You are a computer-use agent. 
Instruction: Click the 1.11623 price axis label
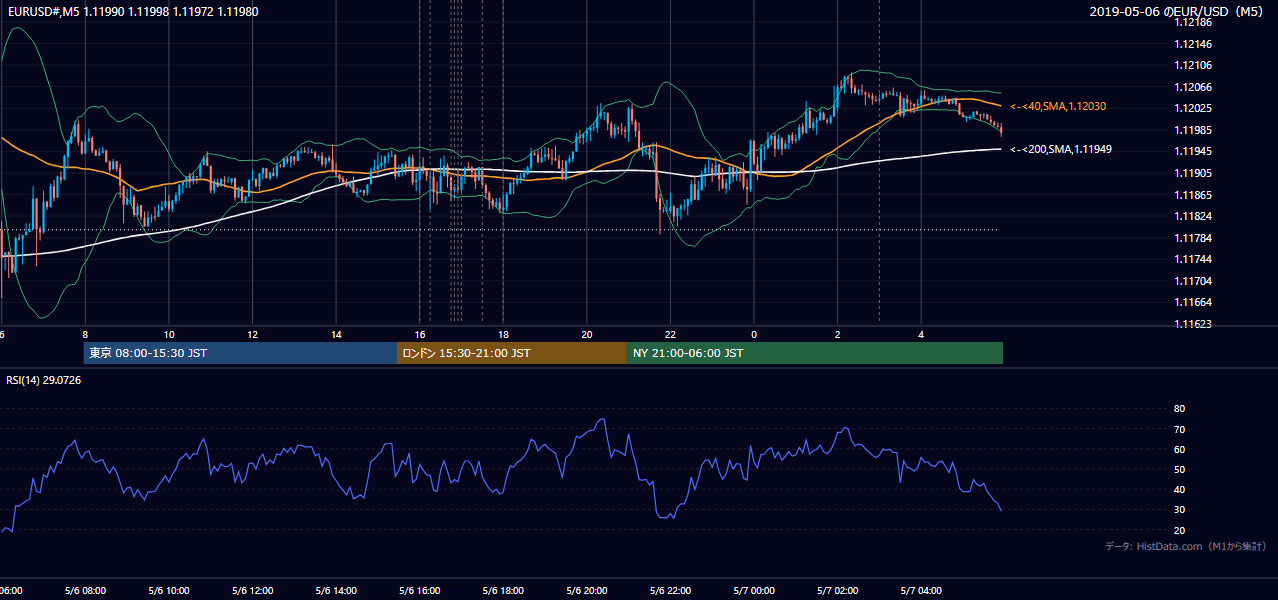click(1193, 324)
